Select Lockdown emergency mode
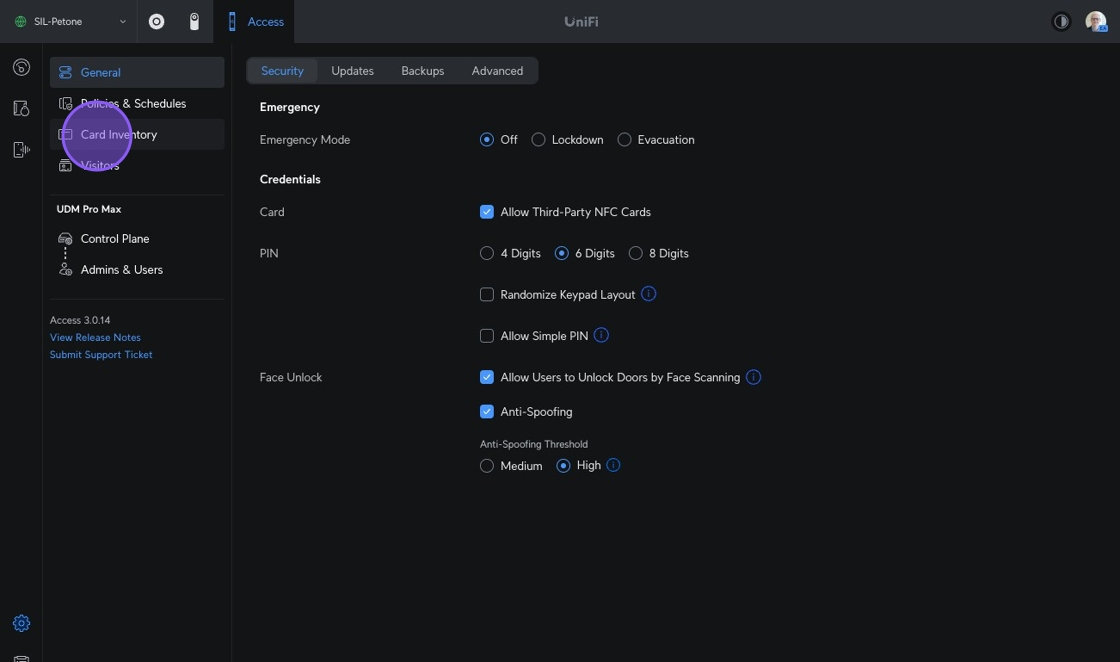This screenshot has width=1120, height=662. 539,140
